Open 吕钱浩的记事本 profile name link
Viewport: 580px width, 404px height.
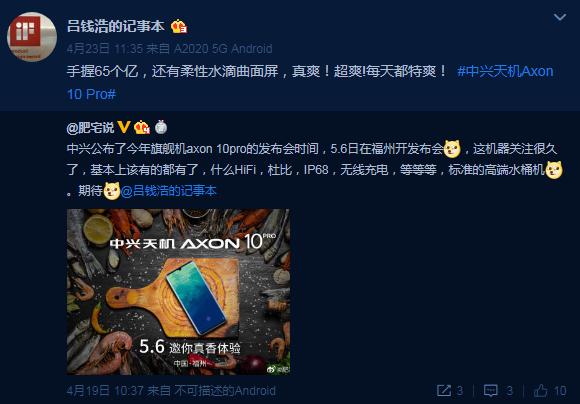pos(115,27)
